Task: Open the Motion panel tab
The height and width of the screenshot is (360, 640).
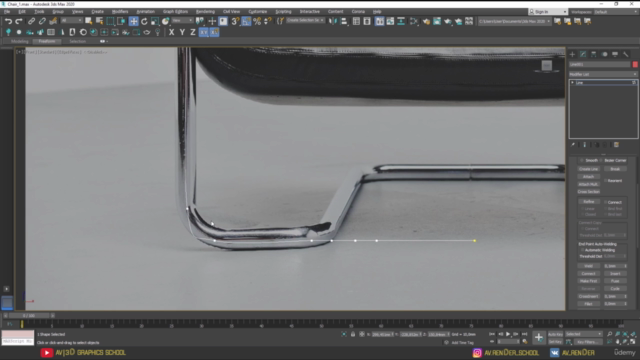Action: pos(604,54)
